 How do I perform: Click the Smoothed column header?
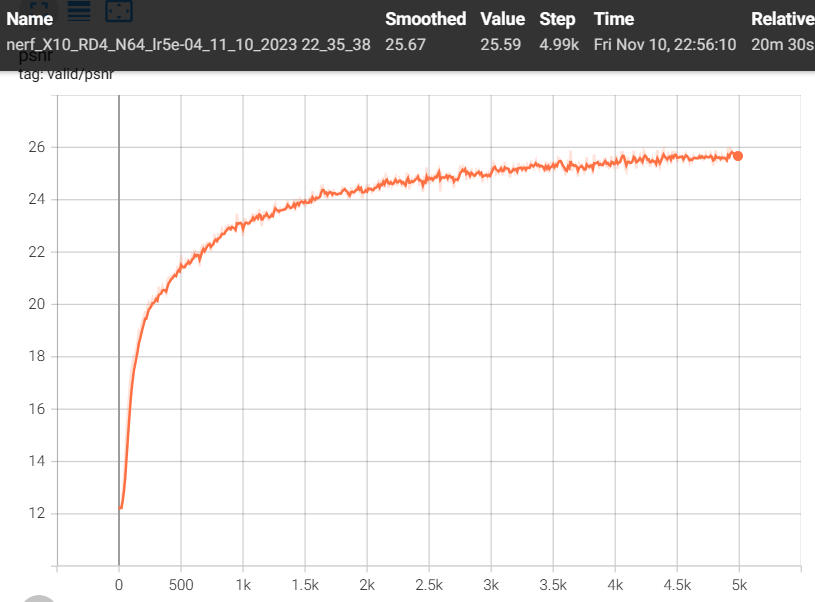[x=425, y=19]
